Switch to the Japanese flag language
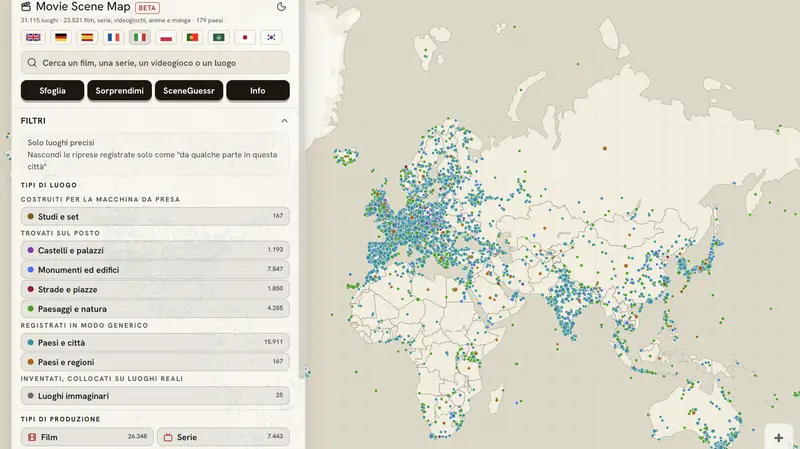This screenshot has width=800, height=449. (x=245, y=37)
